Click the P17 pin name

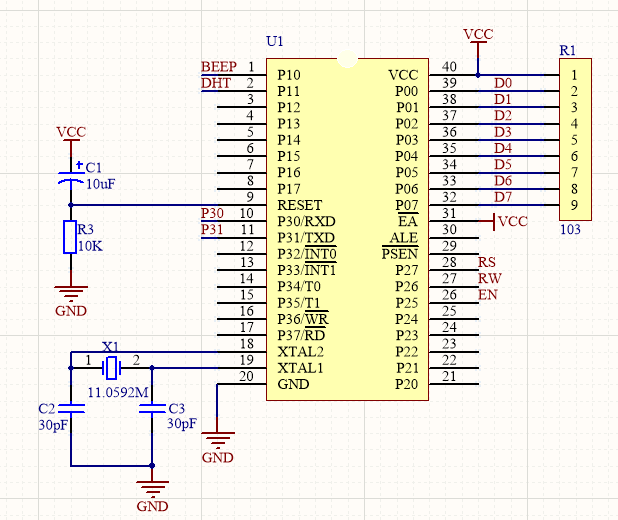point(289,189)
